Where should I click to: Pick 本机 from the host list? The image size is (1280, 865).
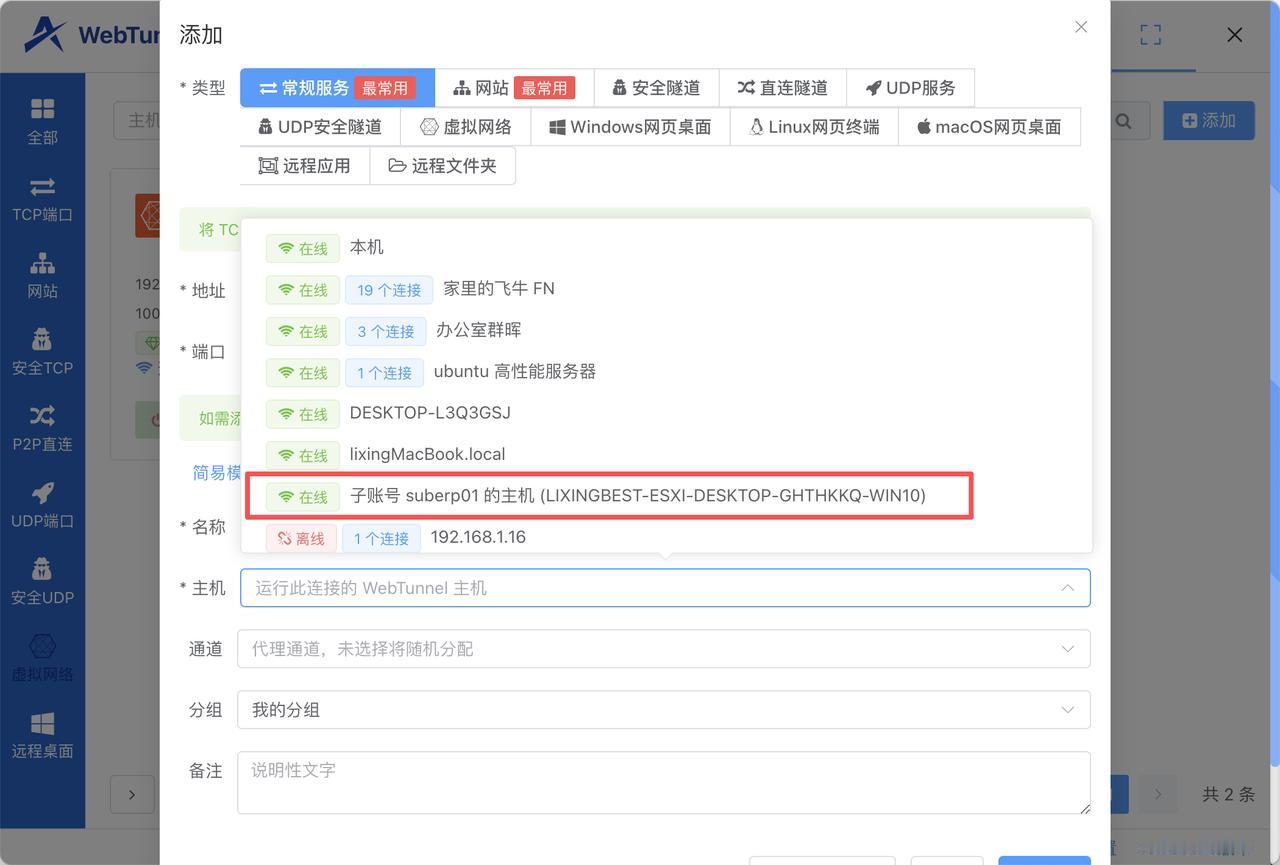(x=666, y=247)
